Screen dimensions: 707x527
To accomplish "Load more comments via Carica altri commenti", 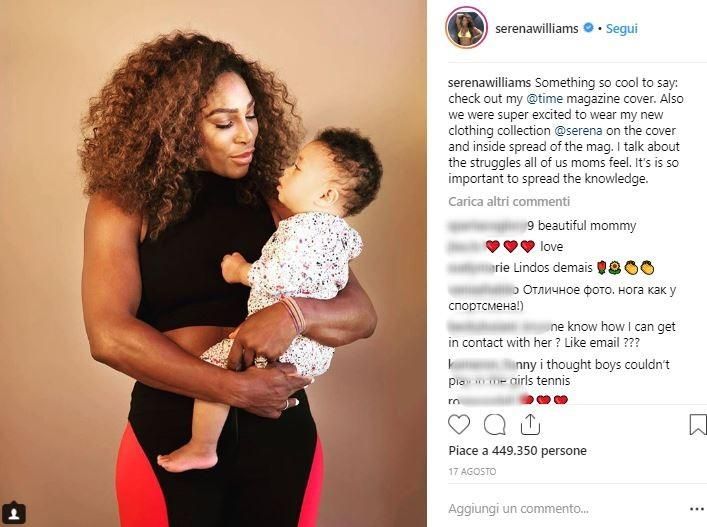I will pyautogui.click(x=509, y=202).
